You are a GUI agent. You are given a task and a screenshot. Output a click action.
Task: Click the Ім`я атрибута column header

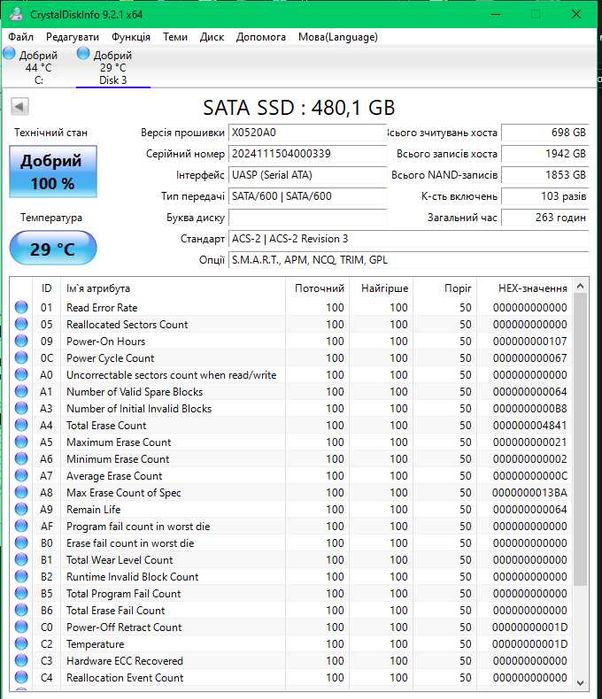click(173, 288)
